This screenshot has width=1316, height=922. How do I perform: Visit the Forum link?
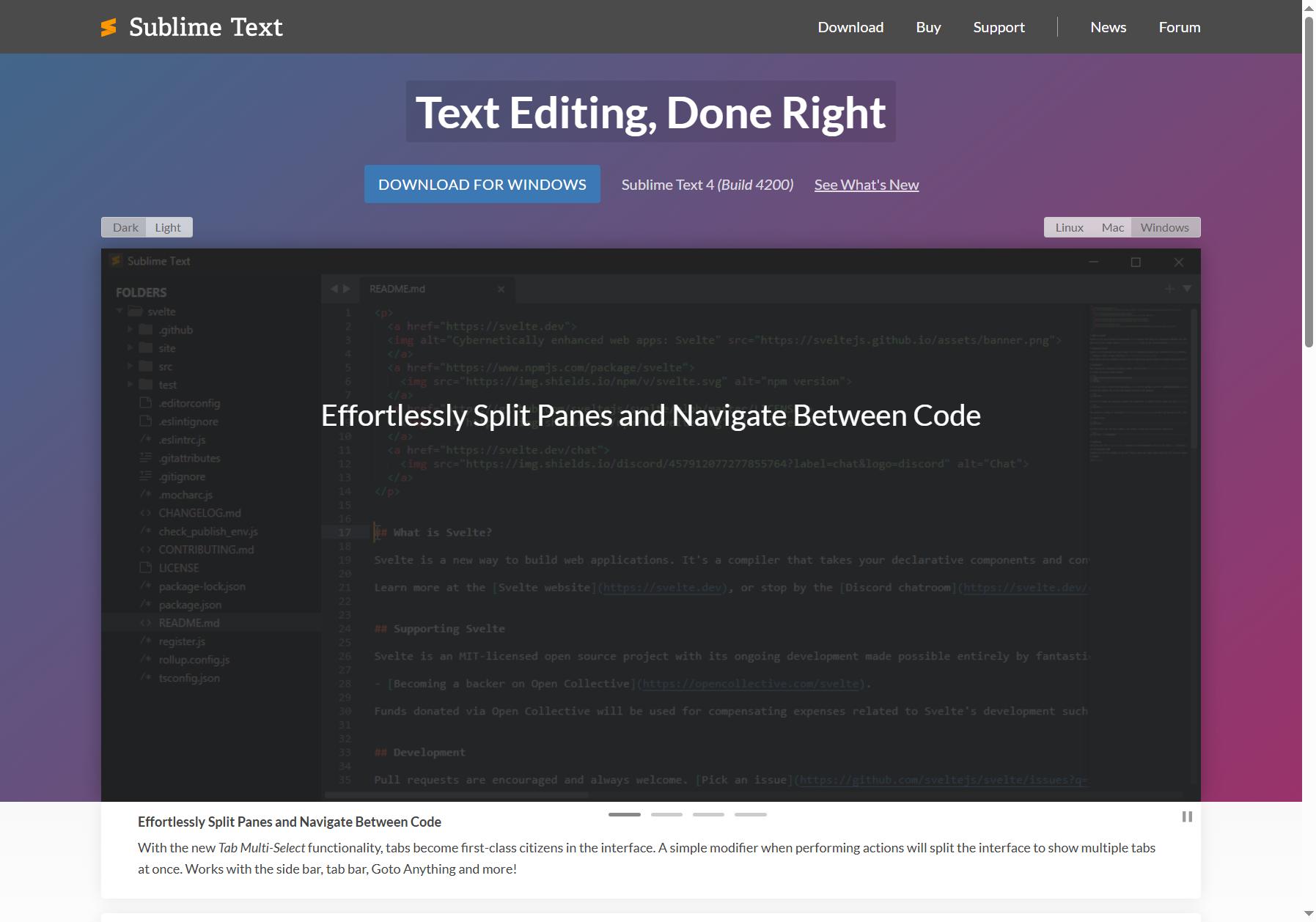click(x=1180, y=27)
